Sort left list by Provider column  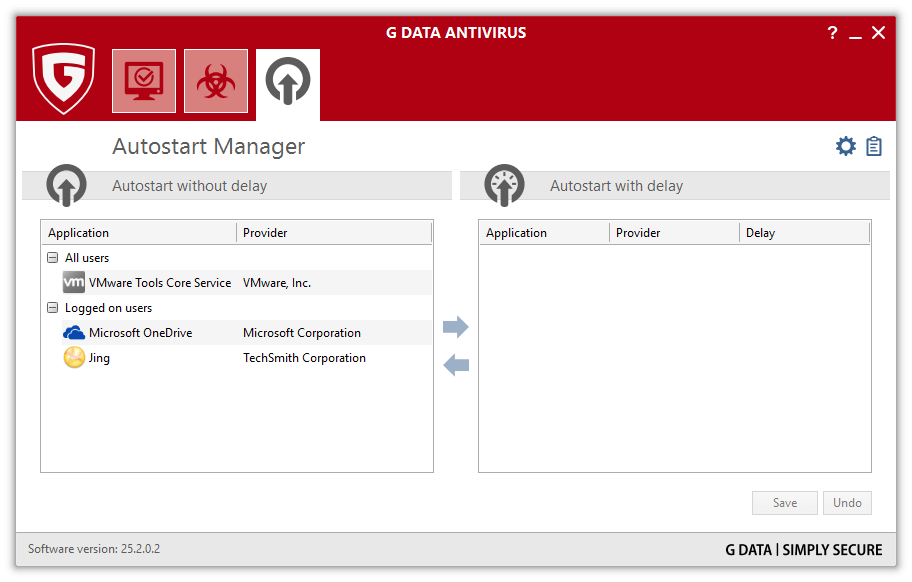334,233
